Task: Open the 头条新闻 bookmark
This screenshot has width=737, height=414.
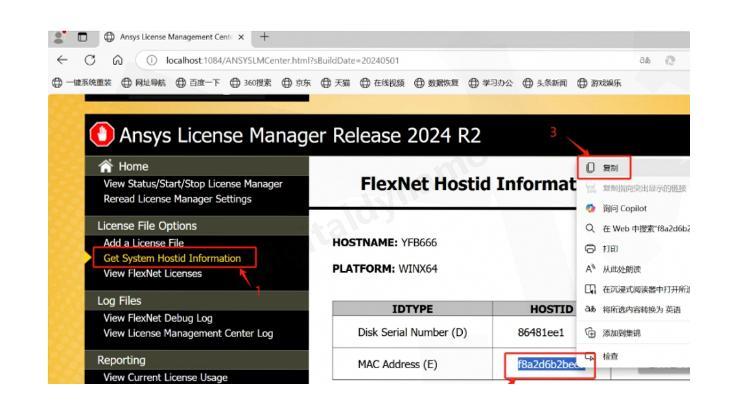Action: click(545, 83)
